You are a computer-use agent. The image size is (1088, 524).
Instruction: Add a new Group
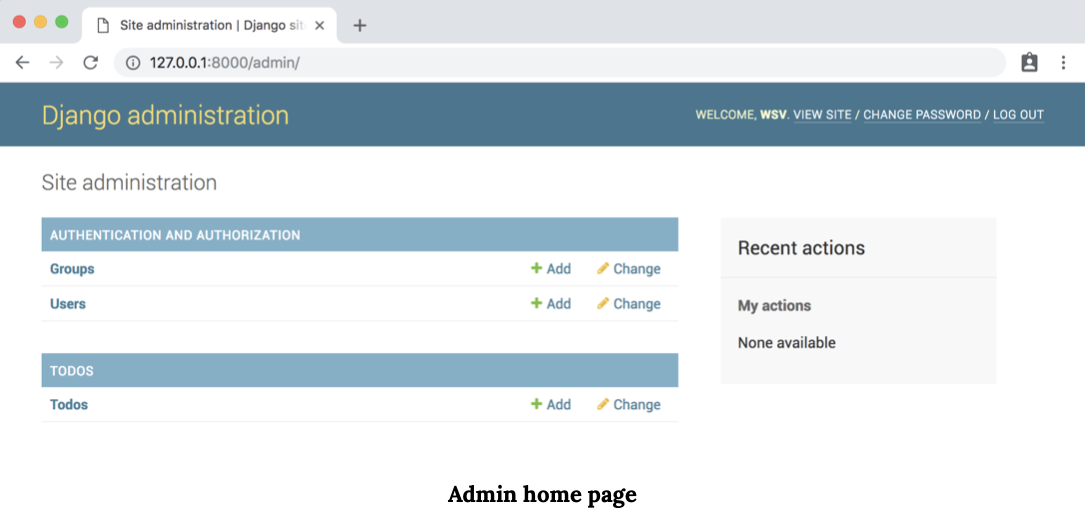coord(551,269)
